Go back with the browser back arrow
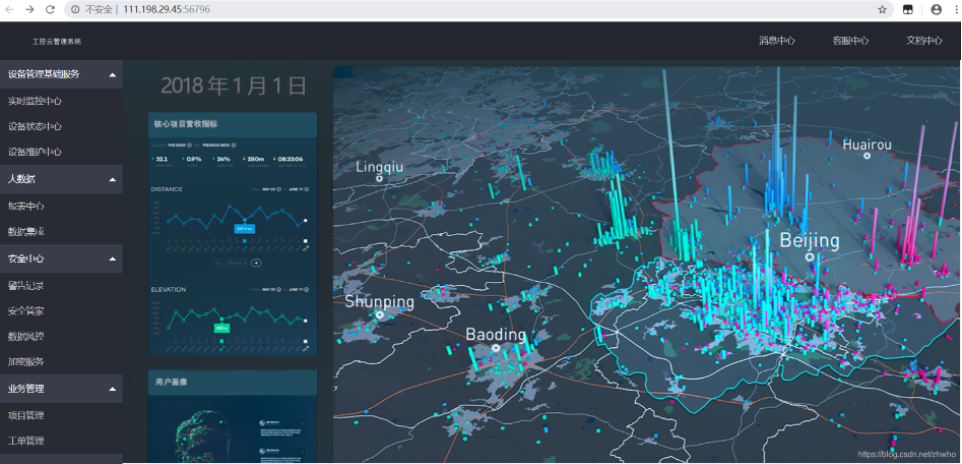This screenshot has height=464, width=962. click(10, 10)
